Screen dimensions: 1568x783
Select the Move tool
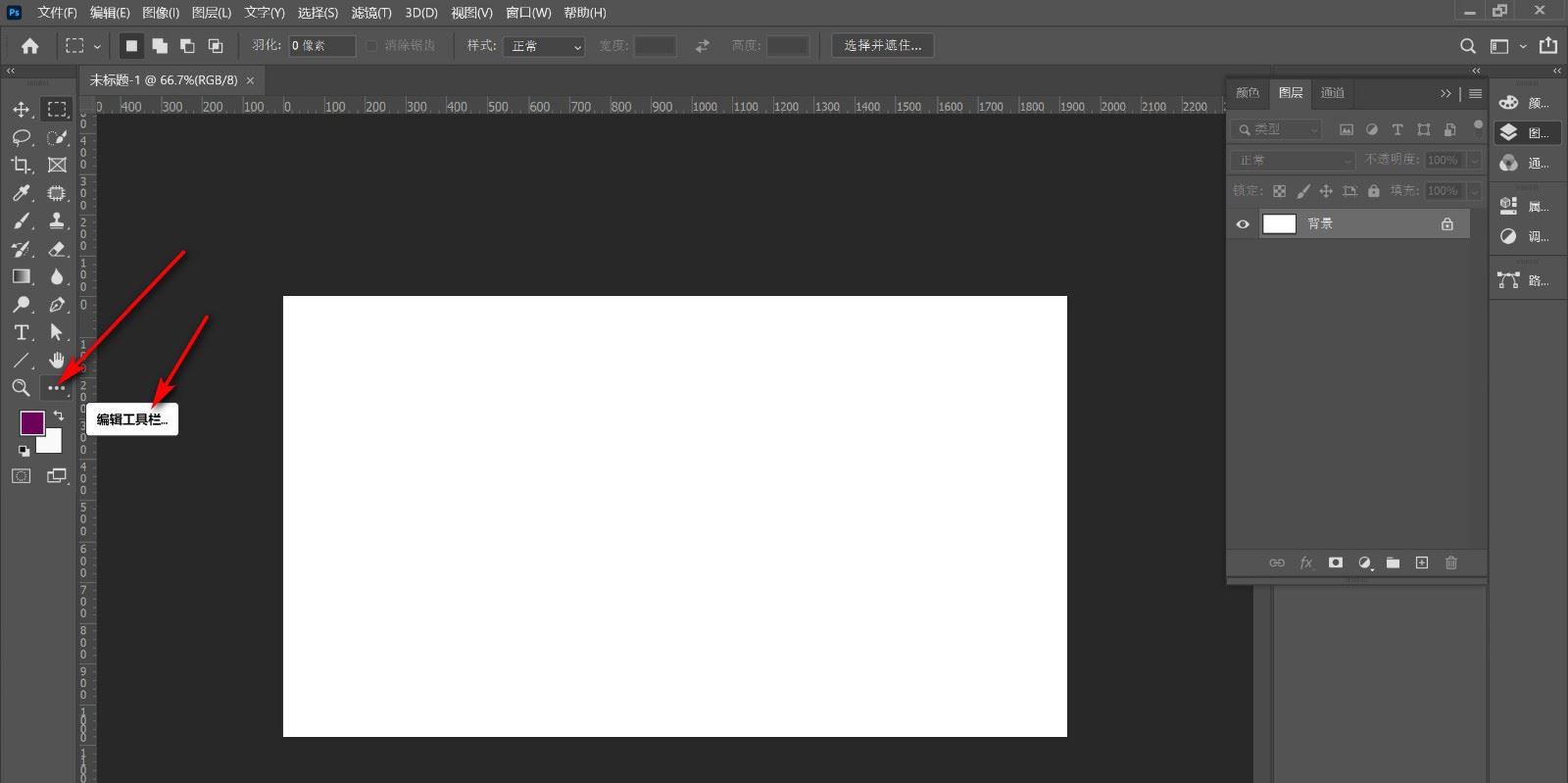pyautogui.click(x=21, y=109)
